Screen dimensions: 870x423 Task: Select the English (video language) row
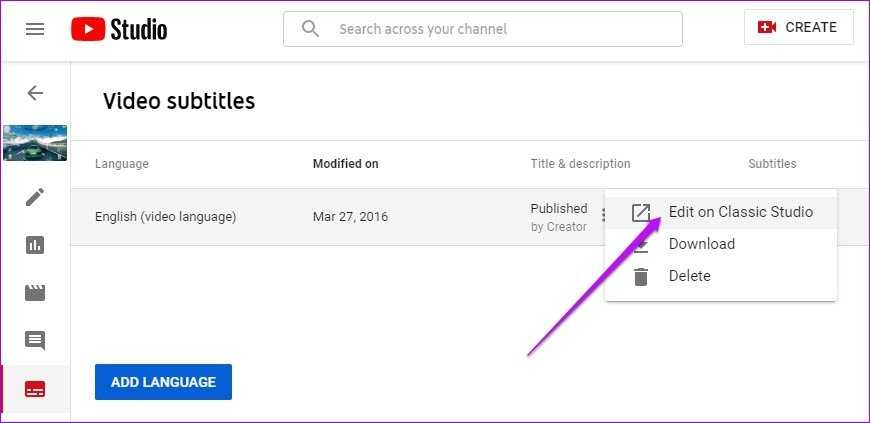click(x=165, y=216)
